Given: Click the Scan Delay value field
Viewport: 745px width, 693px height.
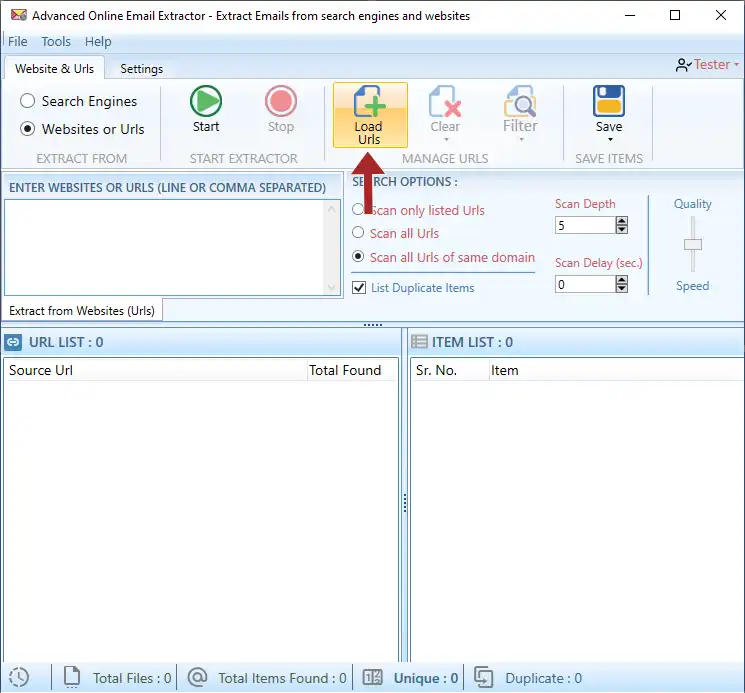Looking at the screenshot, I should [x=585, y=285].
